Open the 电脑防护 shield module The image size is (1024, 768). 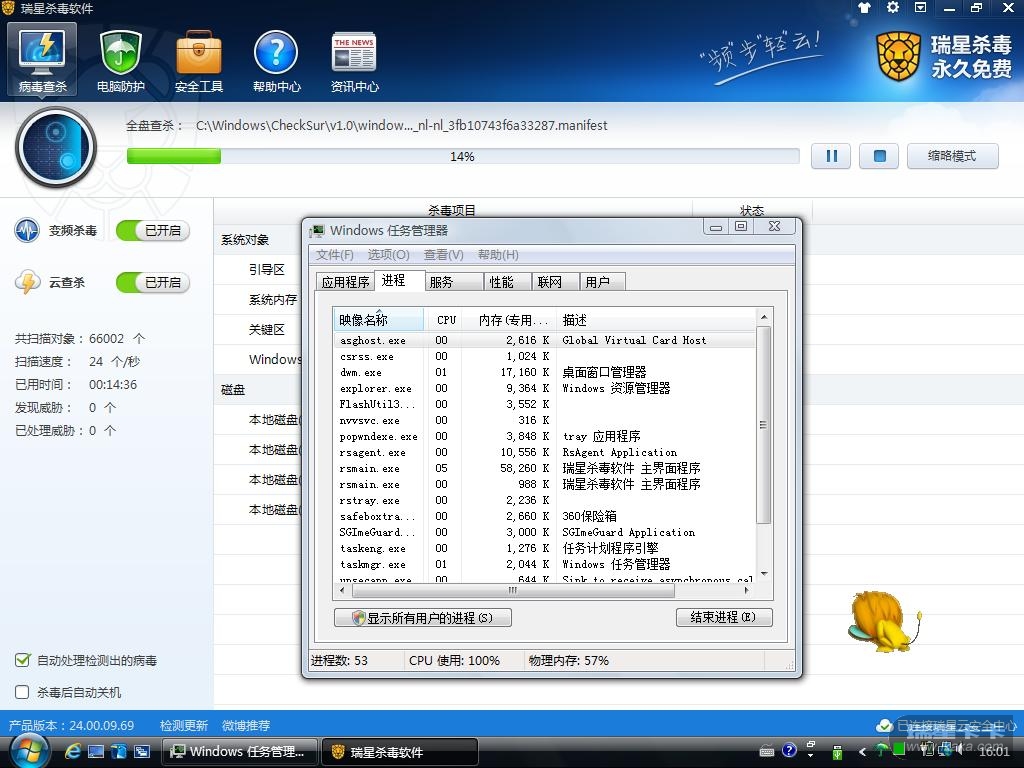coord(120,60)
